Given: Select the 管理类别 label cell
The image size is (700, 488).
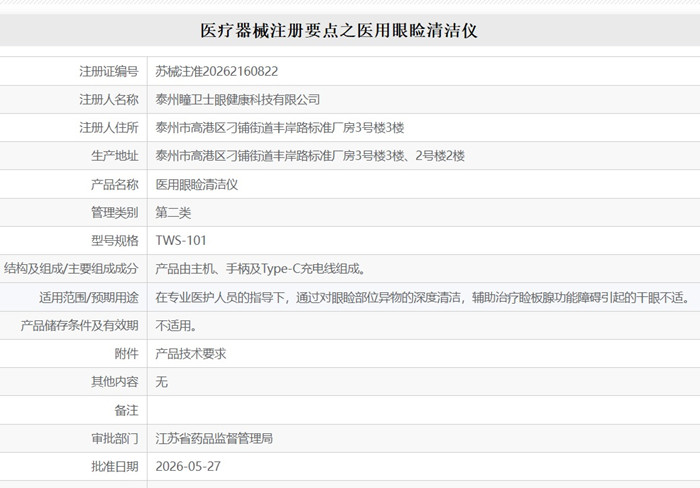Looking at the screenshot, I should tap(114, 213).
